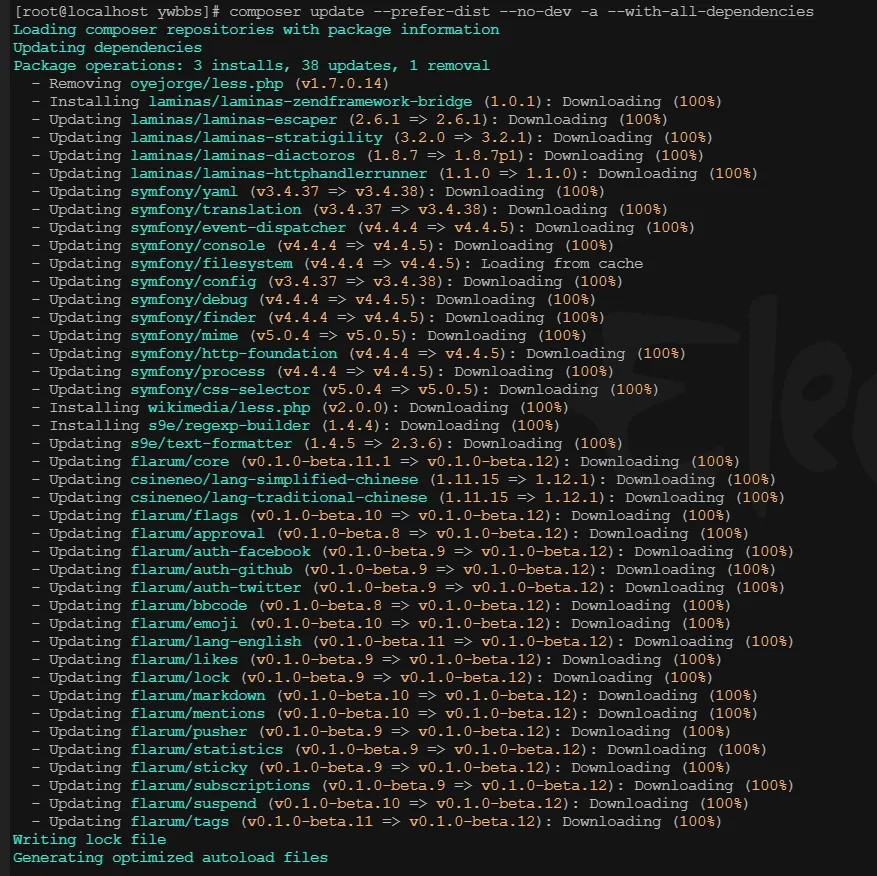Viewport: 877px width, 876px height.
Task: Click the 'symfony/yaml' package name
Action: (x=184, y=191)
